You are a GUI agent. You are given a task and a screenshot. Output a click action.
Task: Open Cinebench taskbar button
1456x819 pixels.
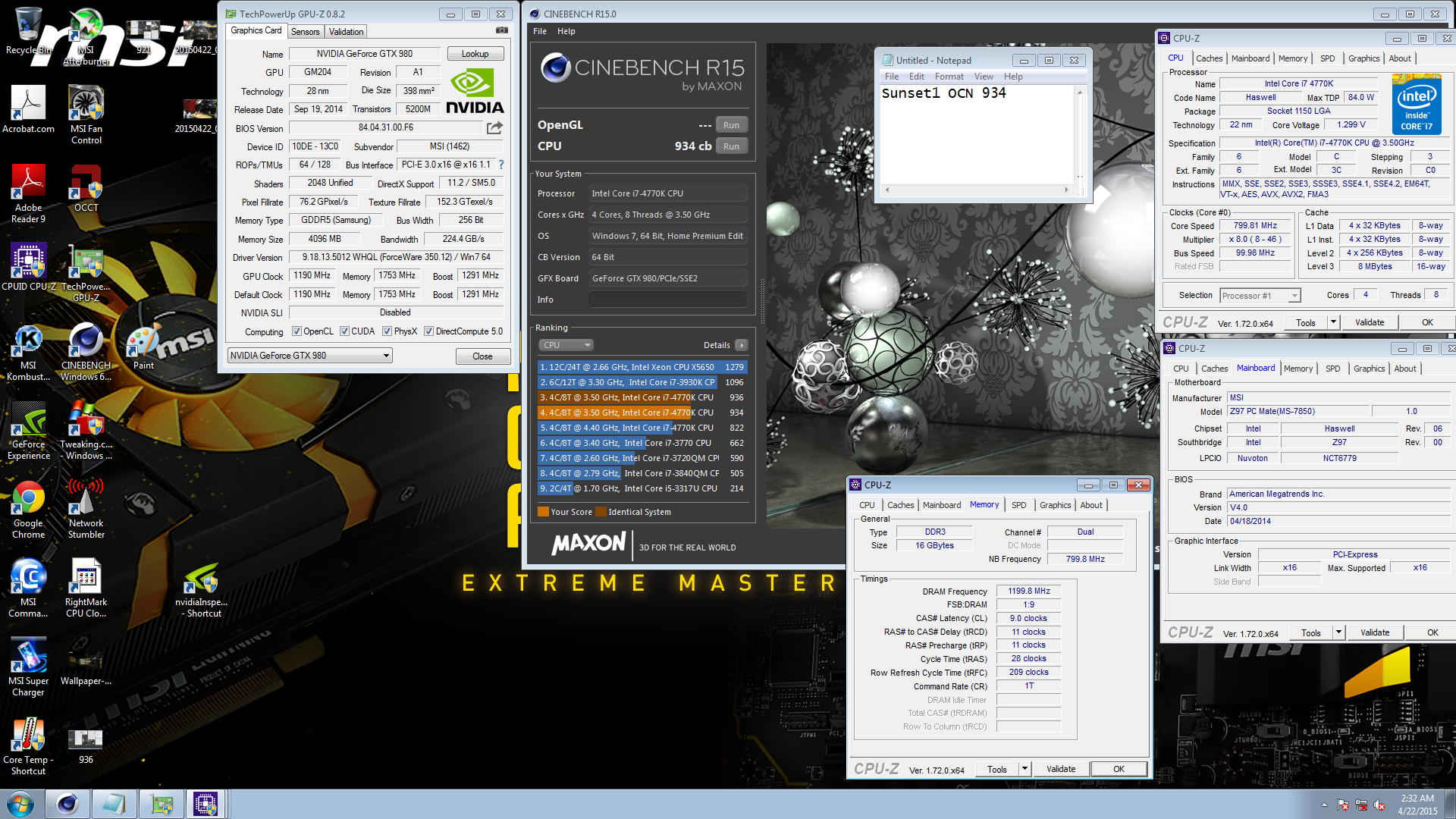(x=67, y=804)
